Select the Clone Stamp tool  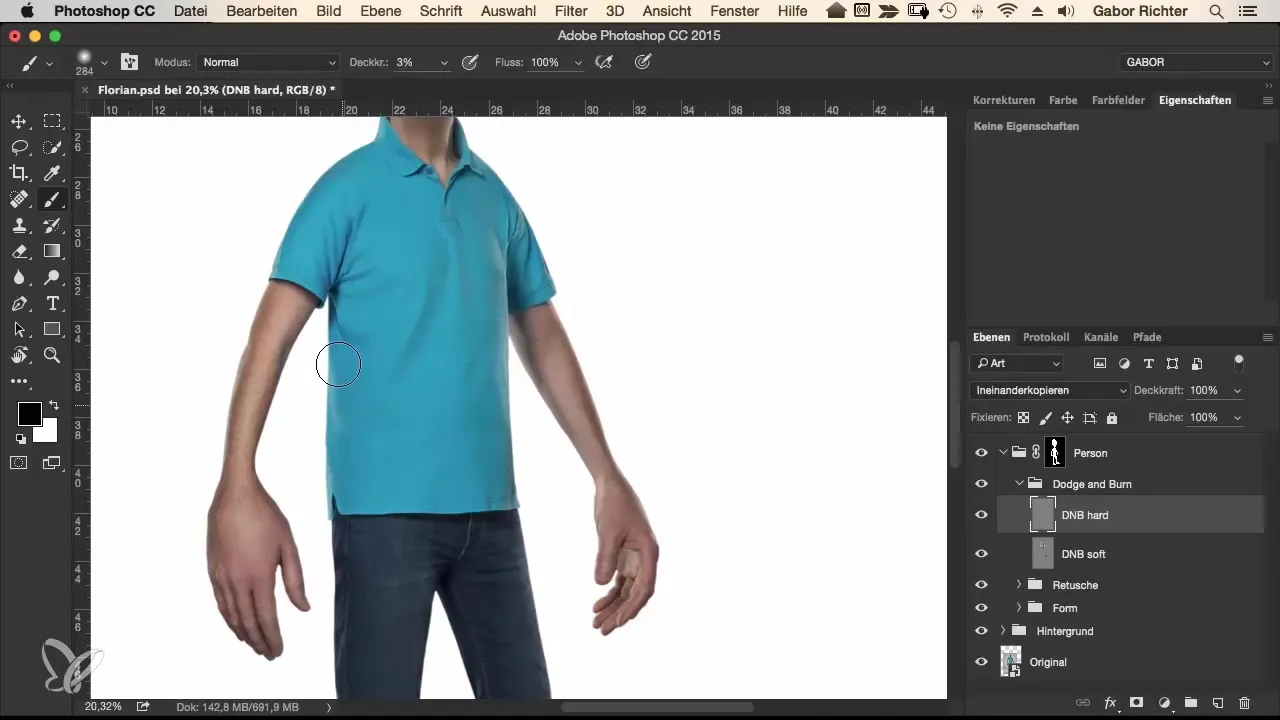tap(19, 225)
